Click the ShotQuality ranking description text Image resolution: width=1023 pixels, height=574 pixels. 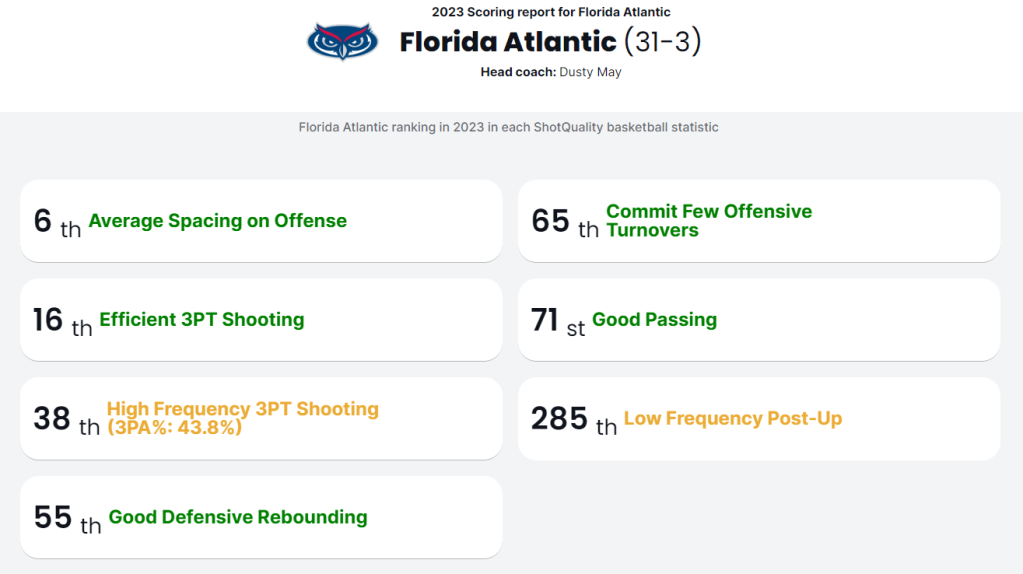coord(508,127)
